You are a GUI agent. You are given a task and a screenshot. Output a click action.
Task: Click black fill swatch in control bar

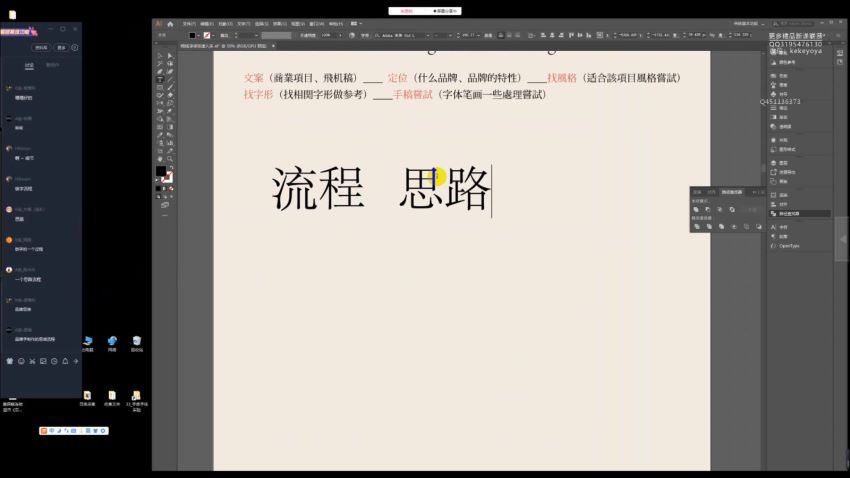[x=192, y=35]
